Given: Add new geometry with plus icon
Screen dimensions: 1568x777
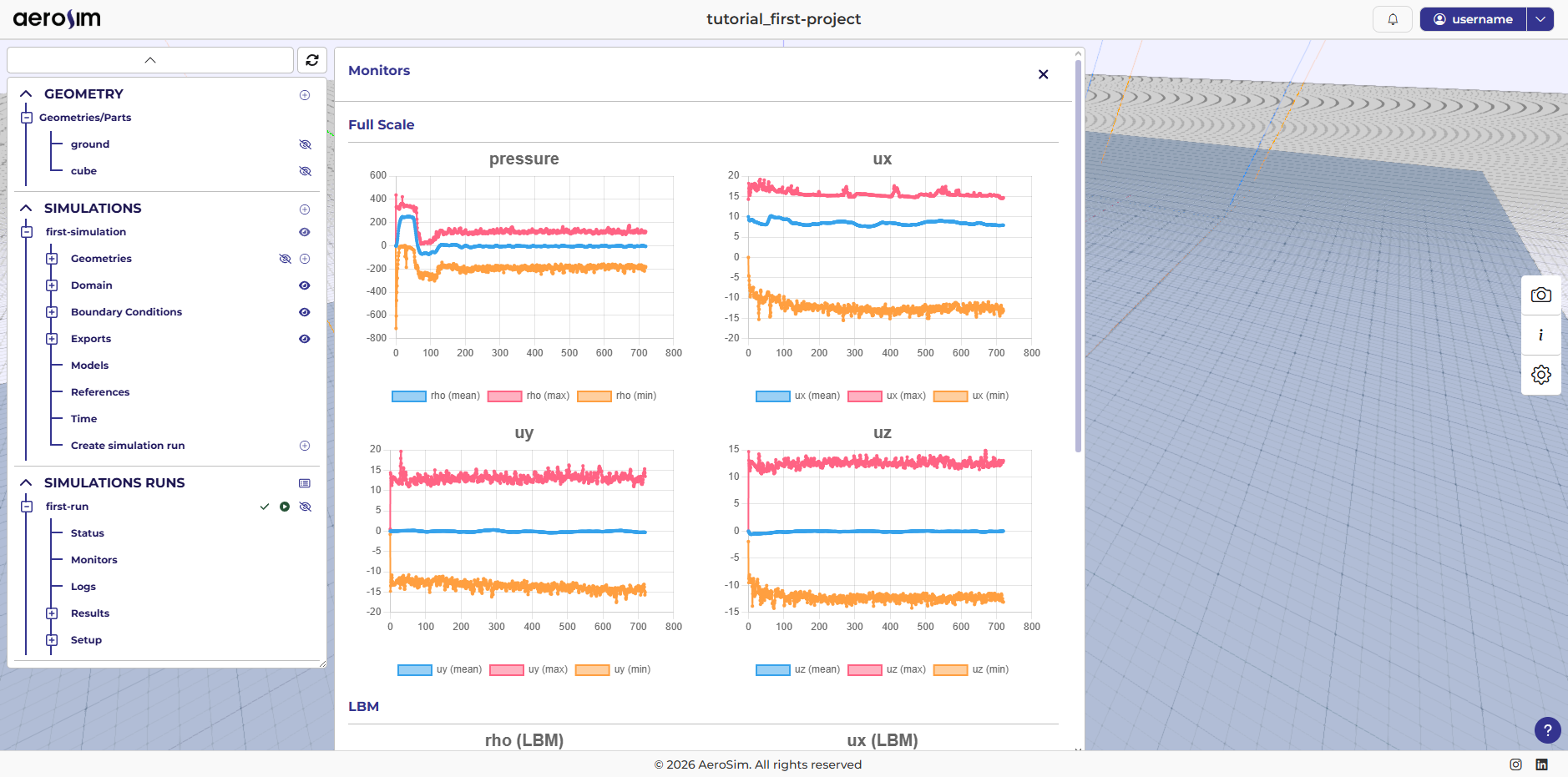Looking at the screenshot, I should point(305,95).
